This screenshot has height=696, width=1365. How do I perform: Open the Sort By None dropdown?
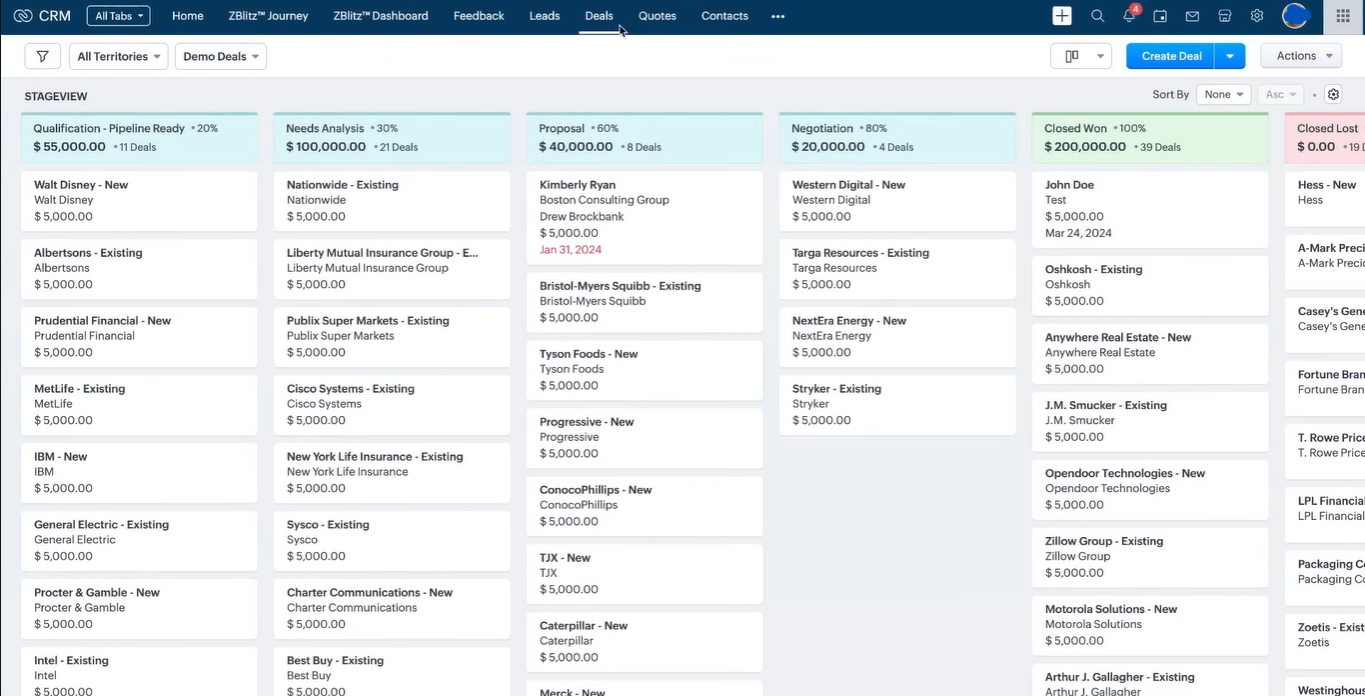click(1223, 94)
